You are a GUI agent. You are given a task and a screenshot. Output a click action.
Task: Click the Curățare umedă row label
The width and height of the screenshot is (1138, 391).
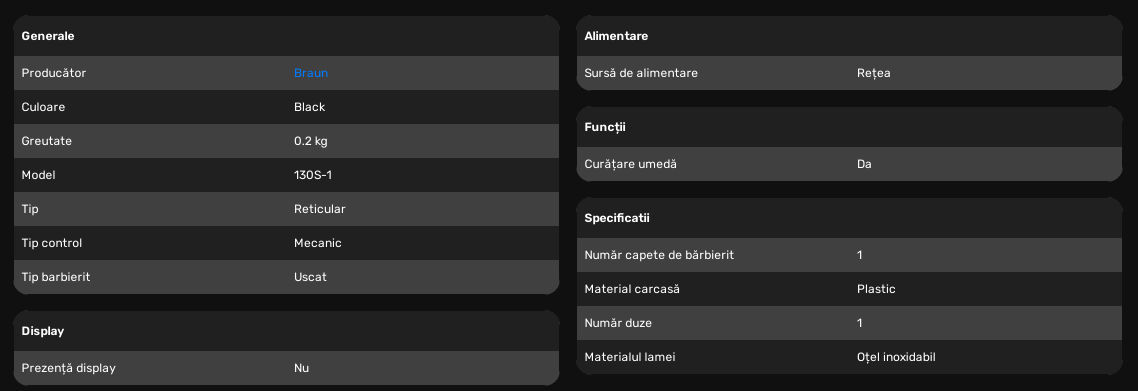(630, 165)
